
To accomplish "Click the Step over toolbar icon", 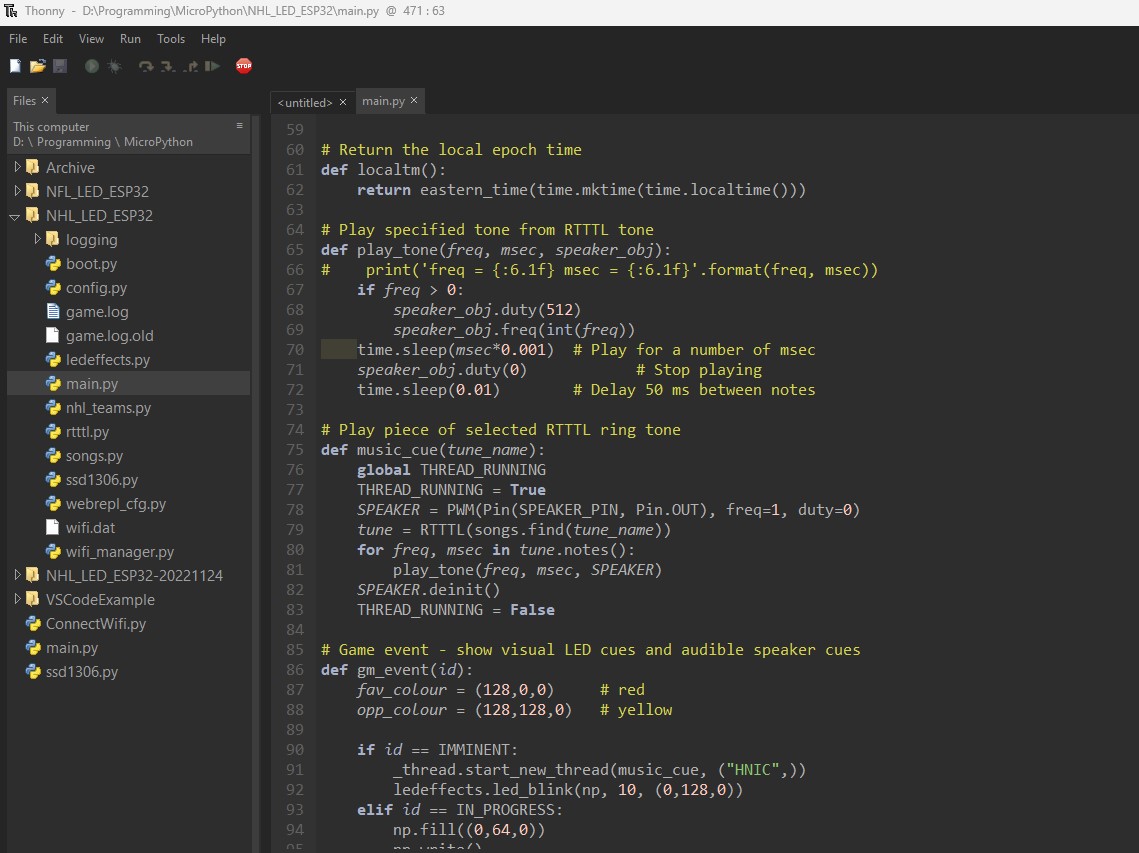I will point(146,66).
